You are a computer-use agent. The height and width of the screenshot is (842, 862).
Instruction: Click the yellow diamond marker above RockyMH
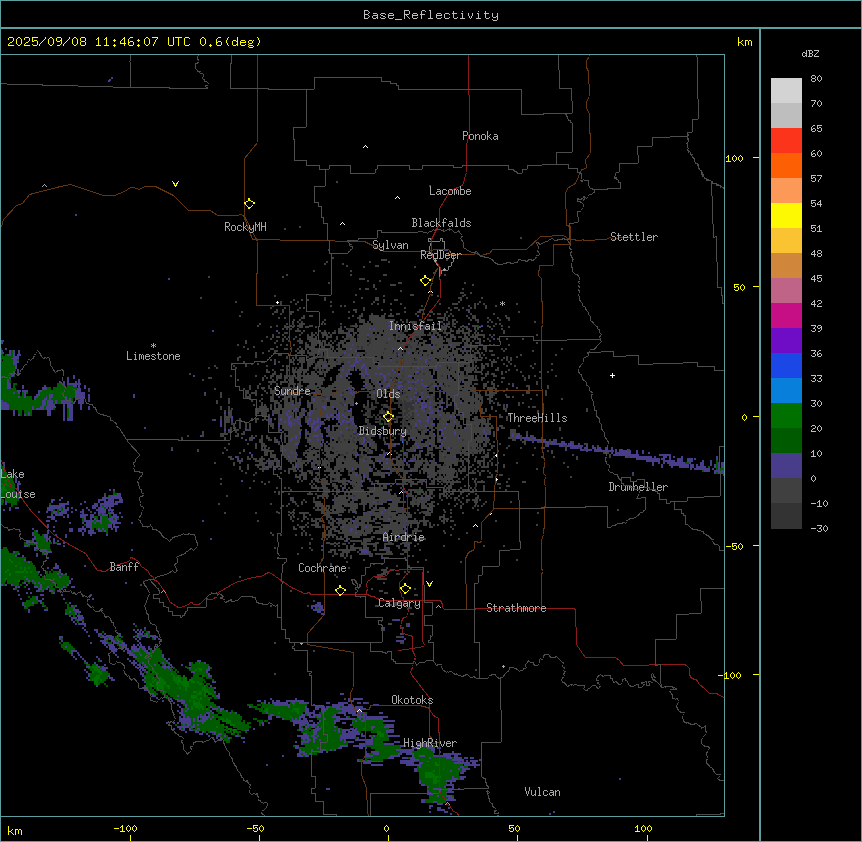pyautogui.click(x=250, y=204)
